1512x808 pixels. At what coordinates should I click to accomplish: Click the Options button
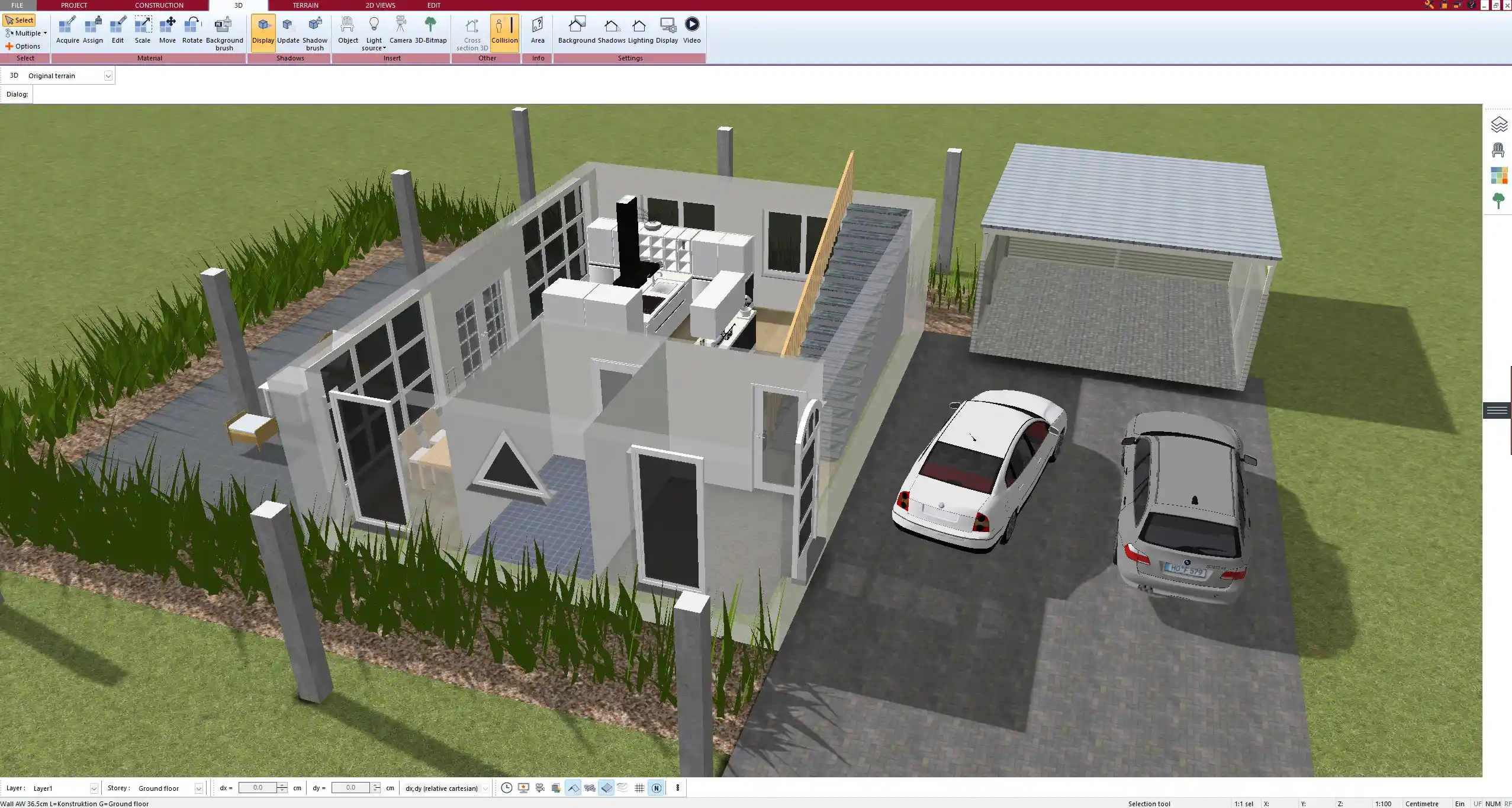pos(23,46)
